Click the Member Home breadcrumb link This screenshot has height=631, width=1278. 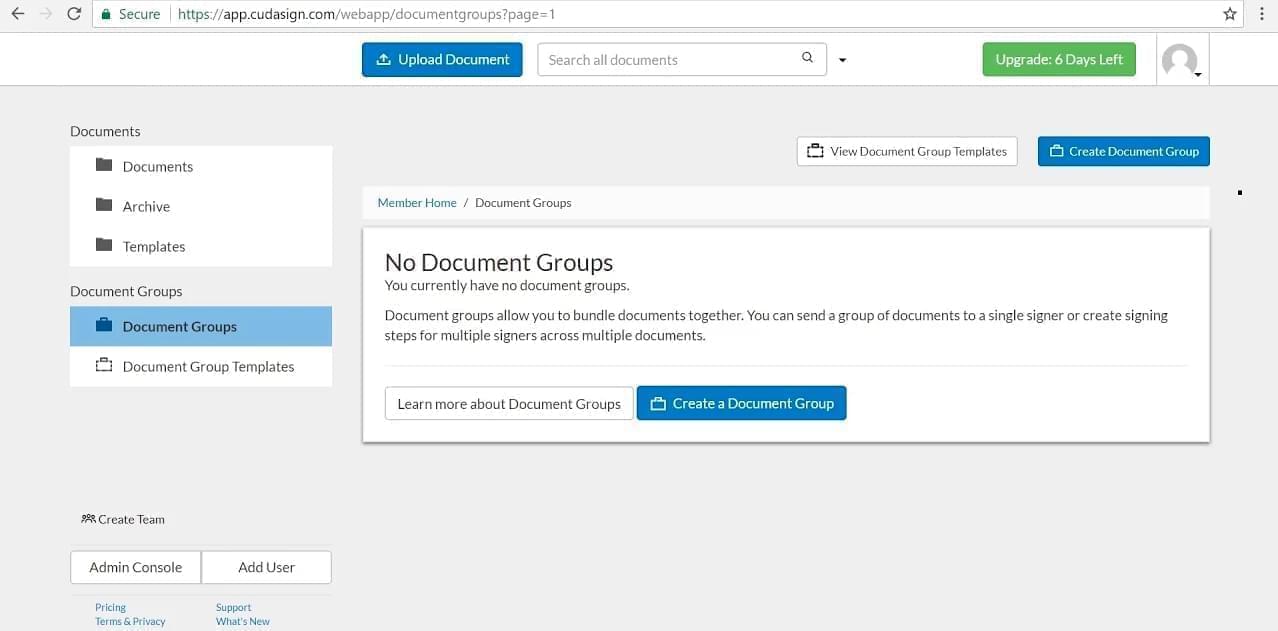click(416, 202)
